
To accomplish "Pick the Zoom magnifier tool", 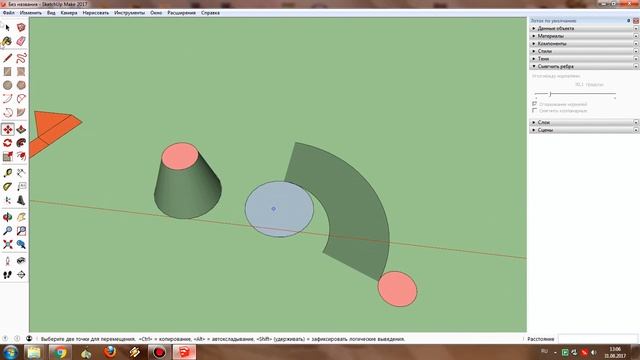I will (7, 231).
